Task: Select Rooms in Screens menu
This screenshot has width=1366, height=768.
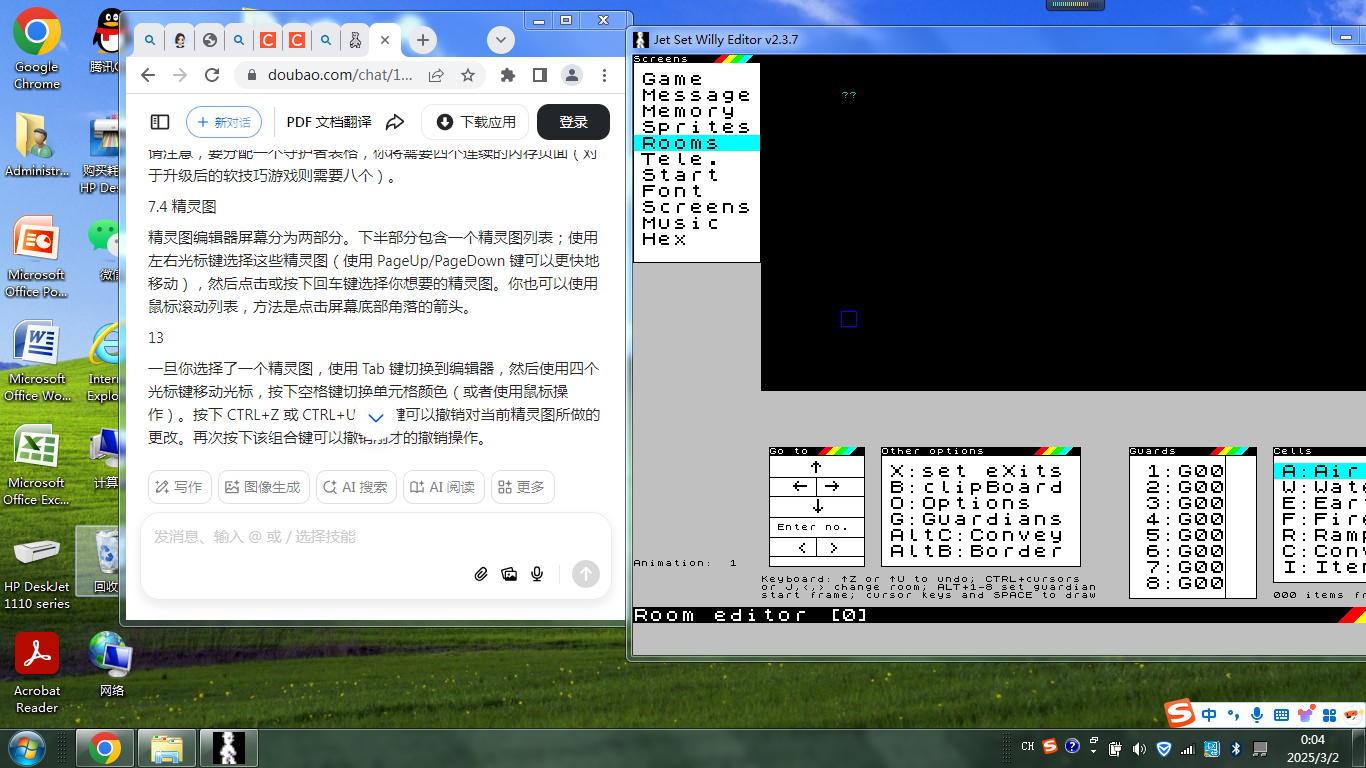Action: (697, 143)
